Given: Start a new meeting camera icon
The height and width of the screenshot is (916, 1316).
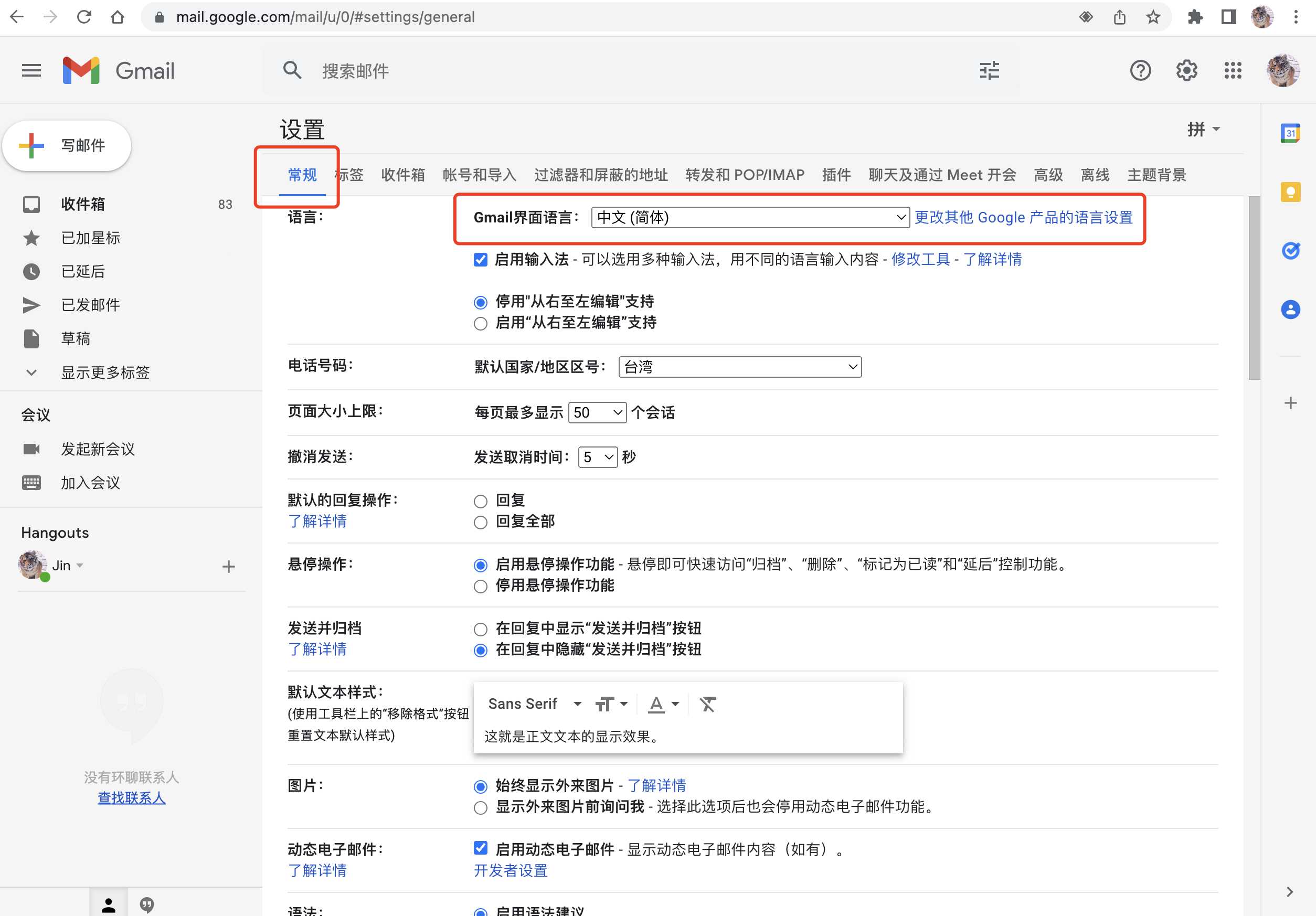Looking at the screenshot, I should pyautogui.click(x=31, y=449).
